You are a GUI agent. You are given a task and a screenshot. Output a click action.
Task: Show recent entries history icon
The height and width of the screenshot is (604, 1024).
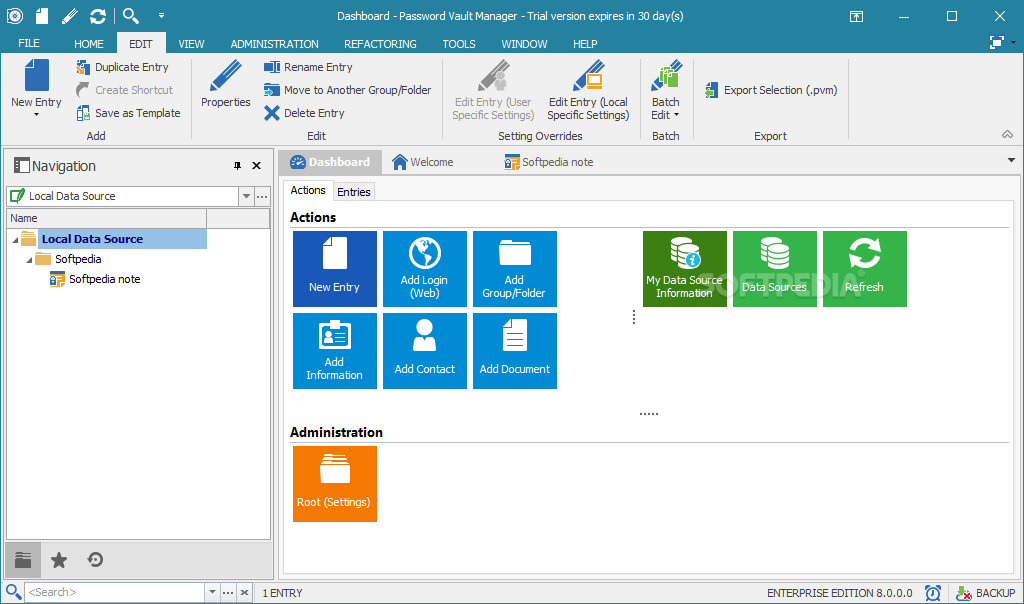click(95, 560)
